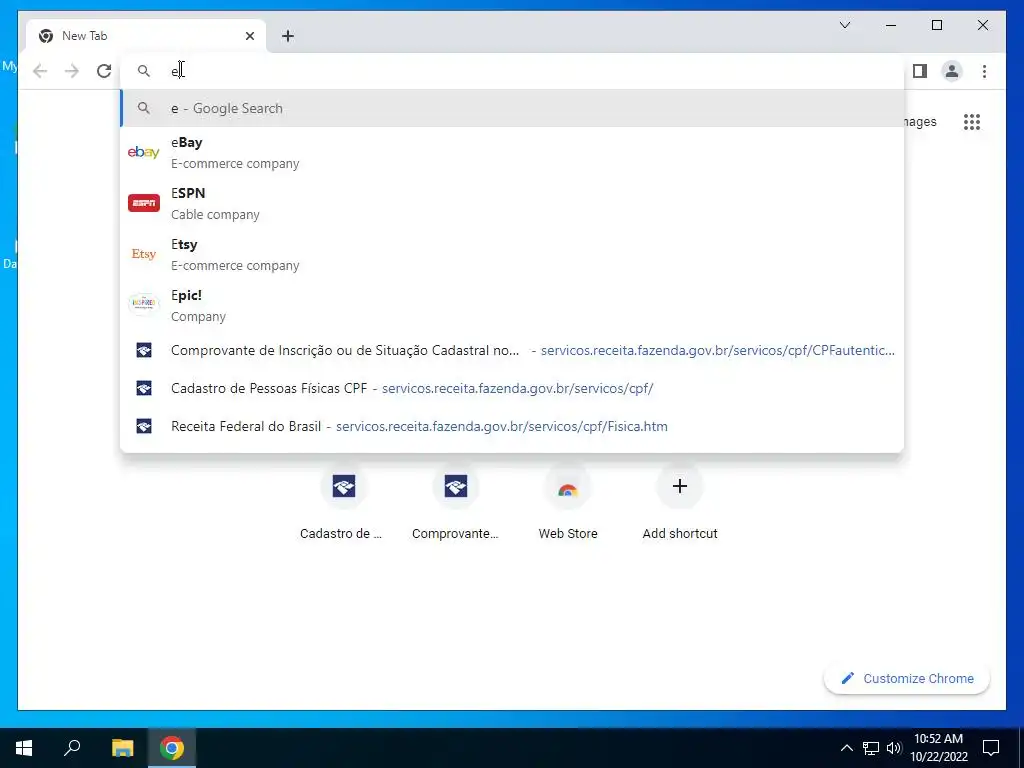
Task: Open the Web Store shortcut
Action: click(x=568, y=504)
